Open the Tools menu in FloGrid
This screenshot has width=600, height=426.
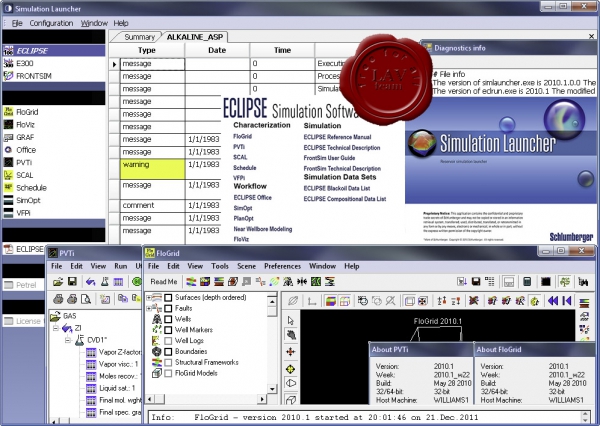220,266
